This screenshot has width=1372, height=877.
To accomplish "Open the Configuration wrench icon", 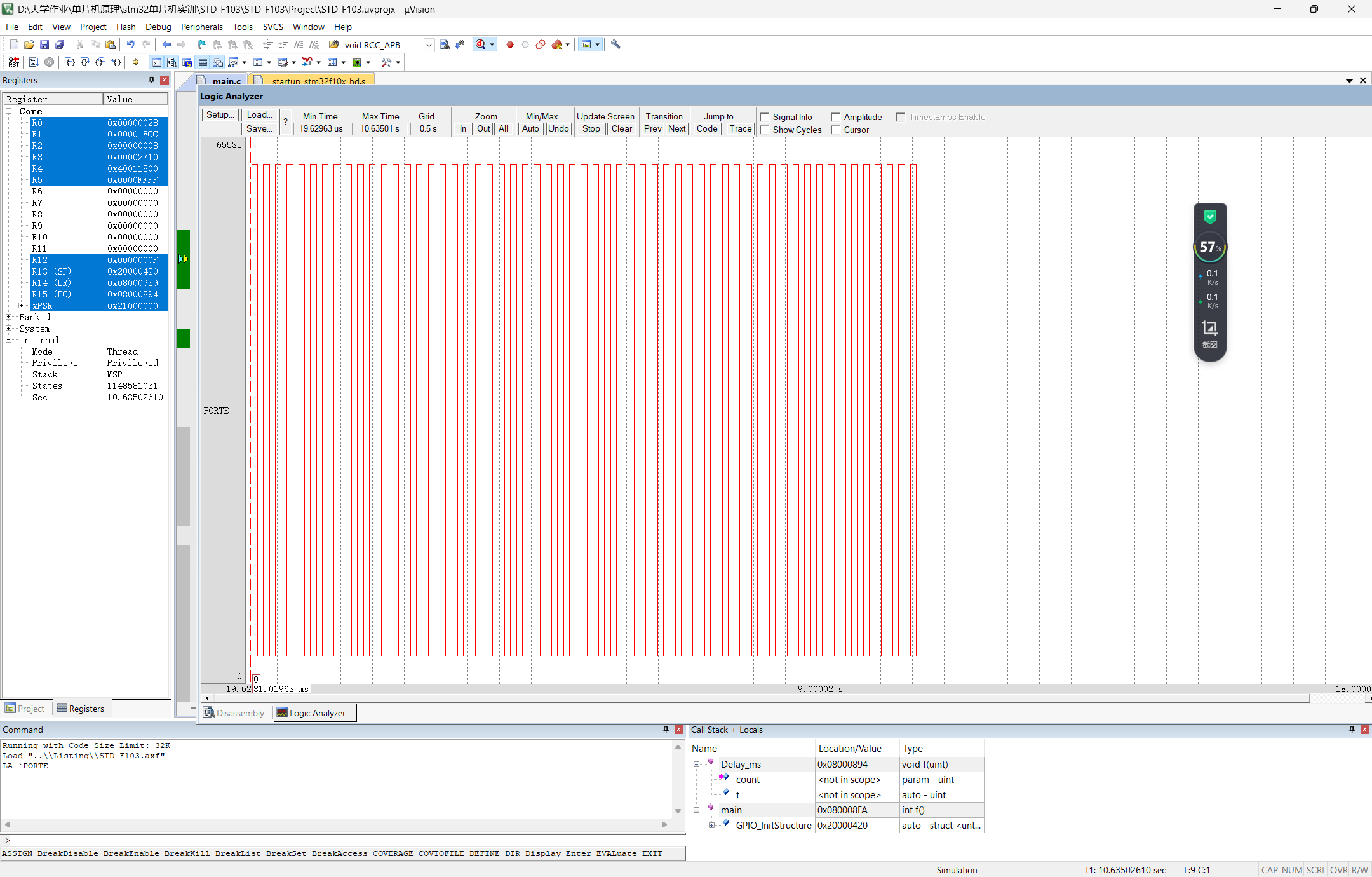I will point(615,44).
